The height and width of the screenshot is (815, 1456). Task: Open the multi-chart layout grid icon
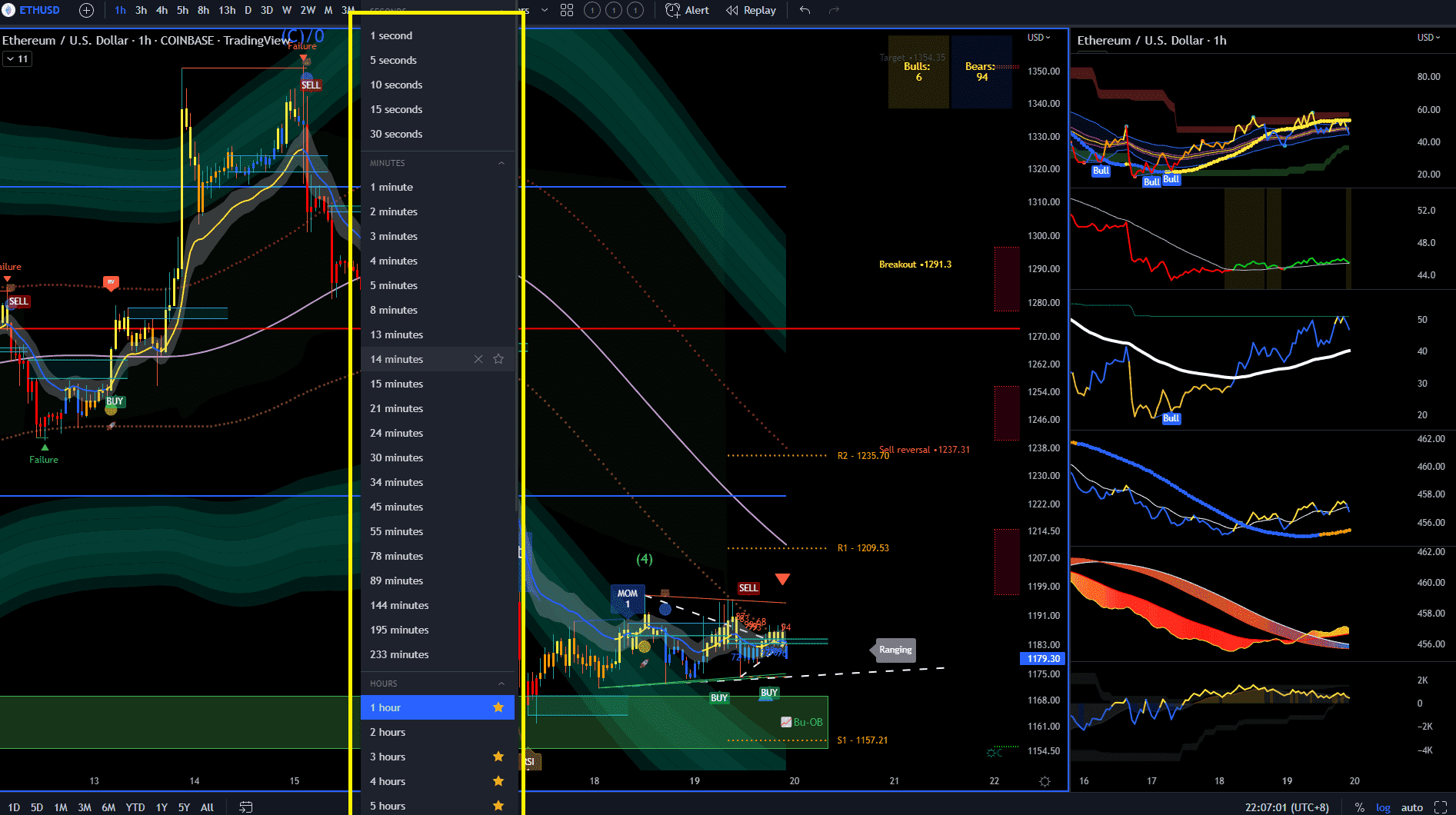pos(567,10)
